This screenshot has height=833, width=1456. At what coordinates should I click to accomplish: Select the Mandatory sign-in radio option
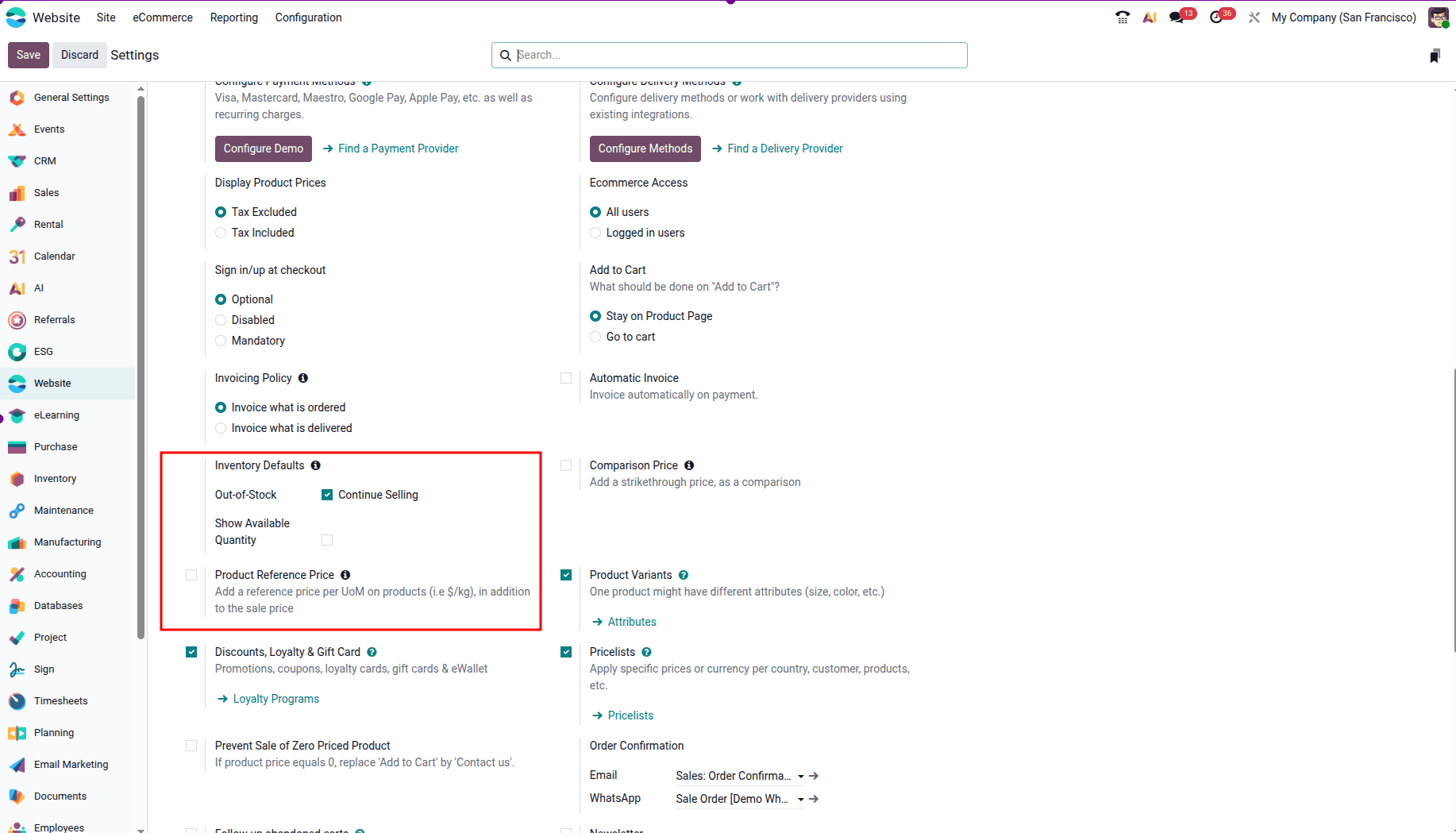pyautogui.click(x=221, y=341)
